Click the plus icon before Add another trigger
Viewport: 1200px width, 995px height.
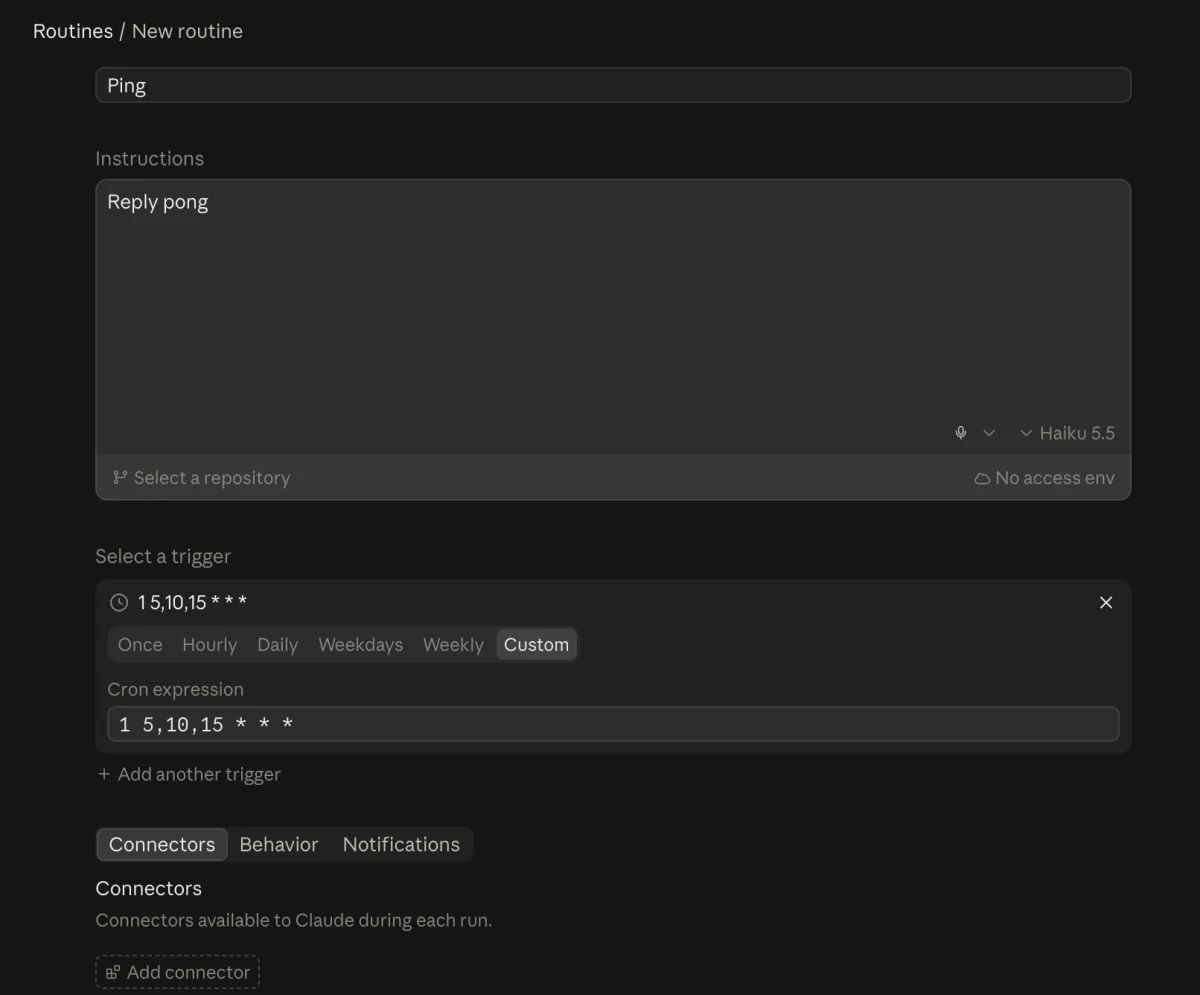tap(104, 774)
